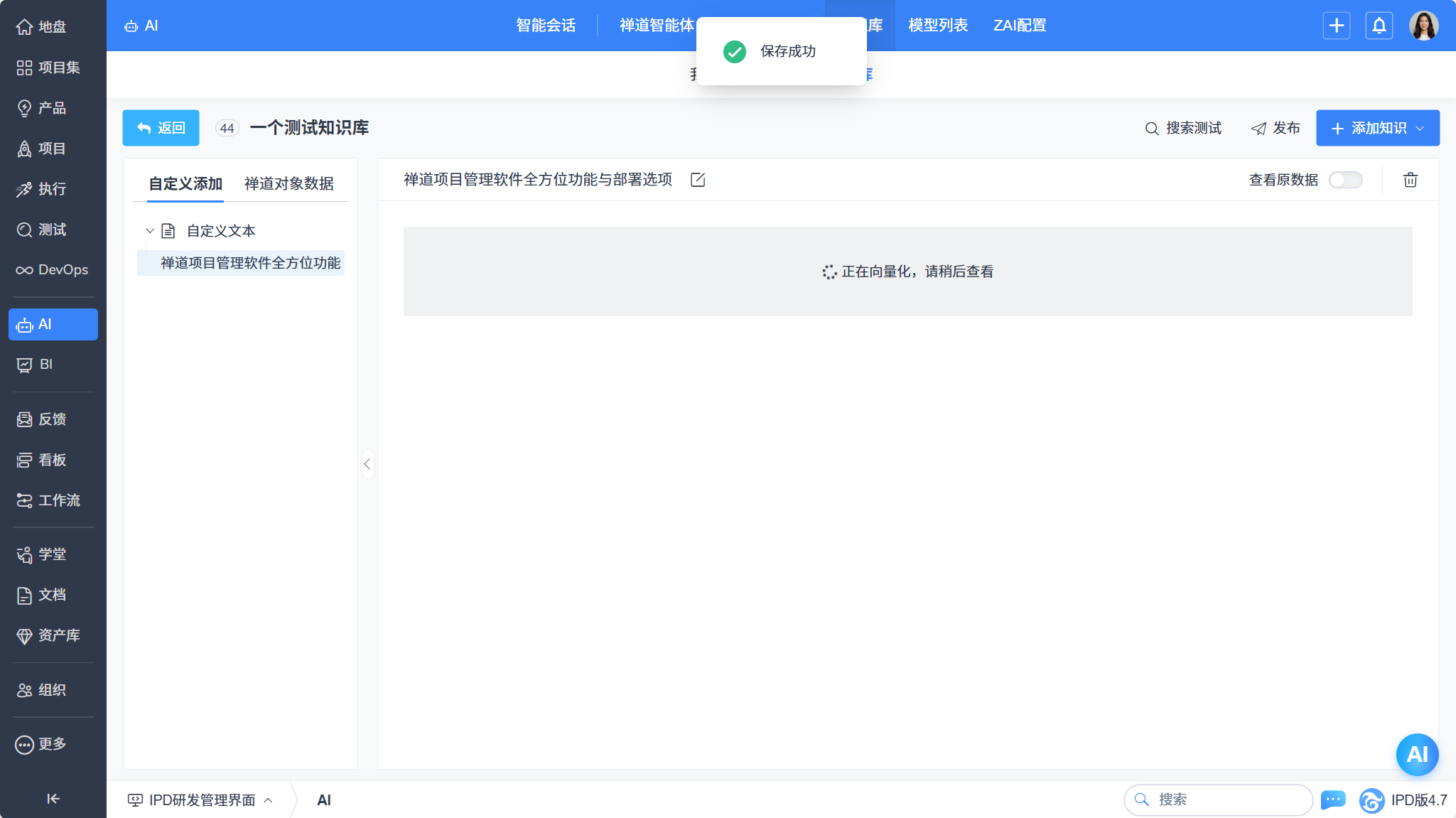Click the 返回 button
This screenshot has height=818, width=1456.
tap(161, 128)
